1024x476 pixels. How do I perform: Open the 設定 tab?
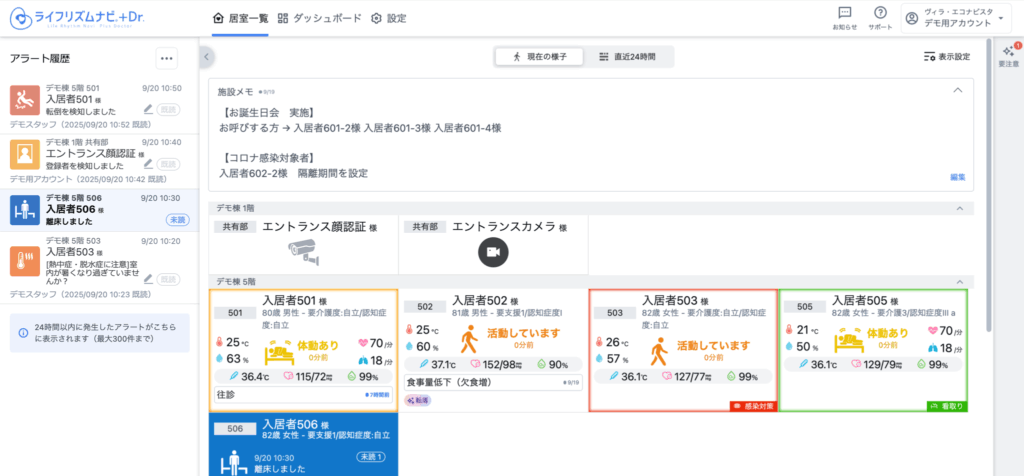(x=388, y=18)
